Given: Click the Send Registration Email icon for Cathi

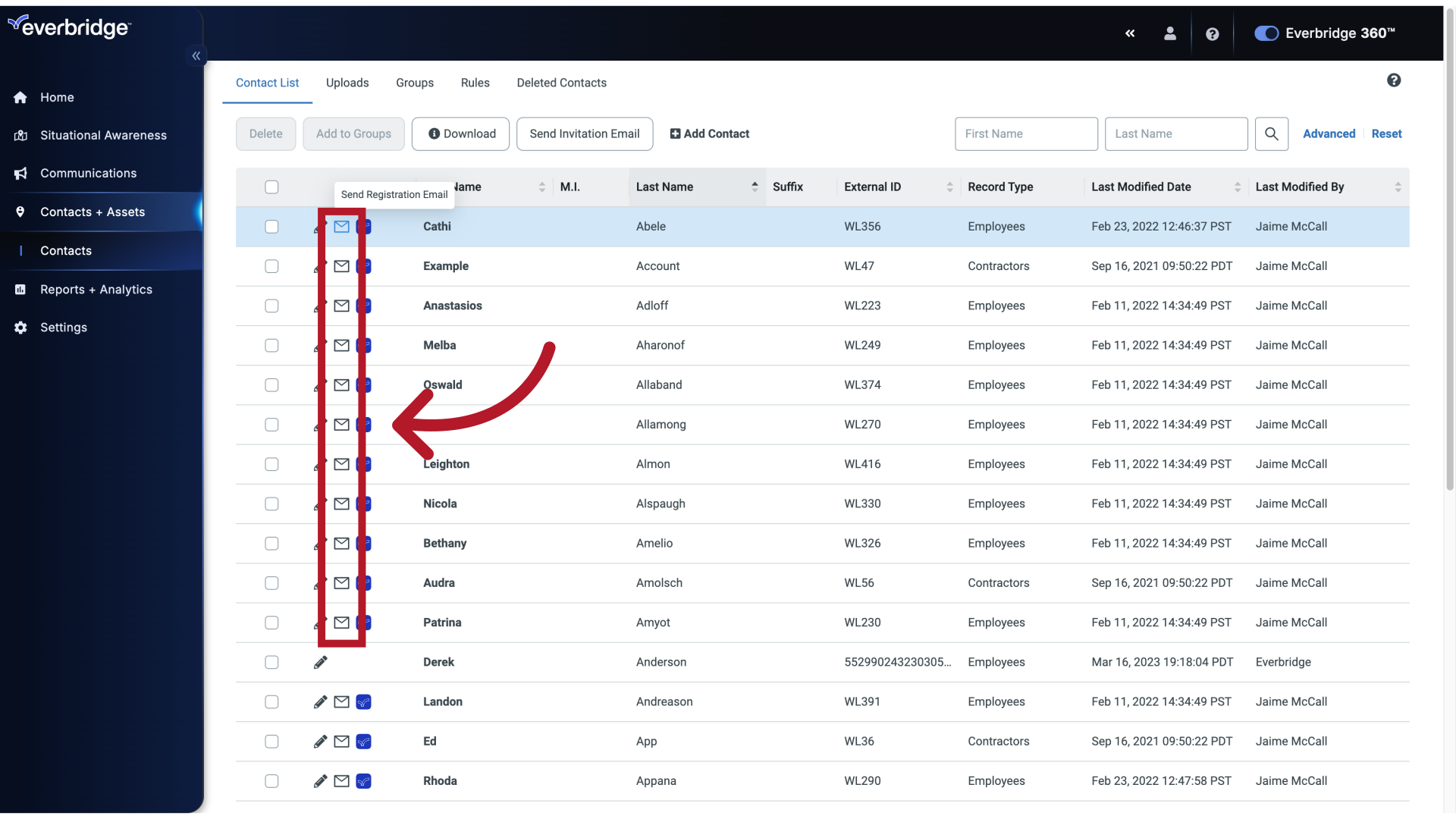Looking at the screenshot, I should coord(341,226).
